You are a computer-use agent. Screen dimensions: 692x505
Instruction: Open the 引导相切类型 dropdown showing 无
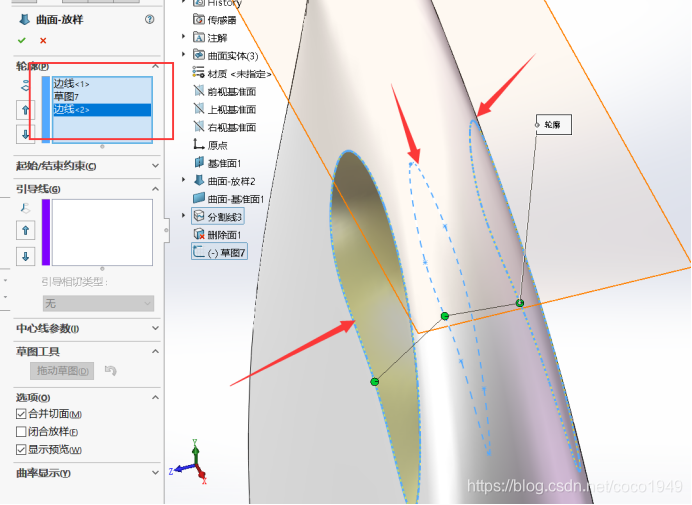tap(98, 304)
